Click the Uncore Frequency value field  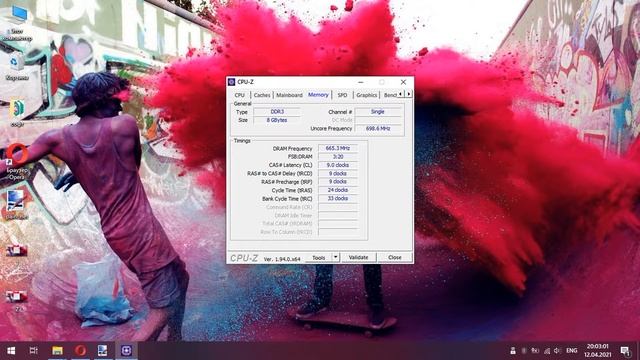click(378, 128)
